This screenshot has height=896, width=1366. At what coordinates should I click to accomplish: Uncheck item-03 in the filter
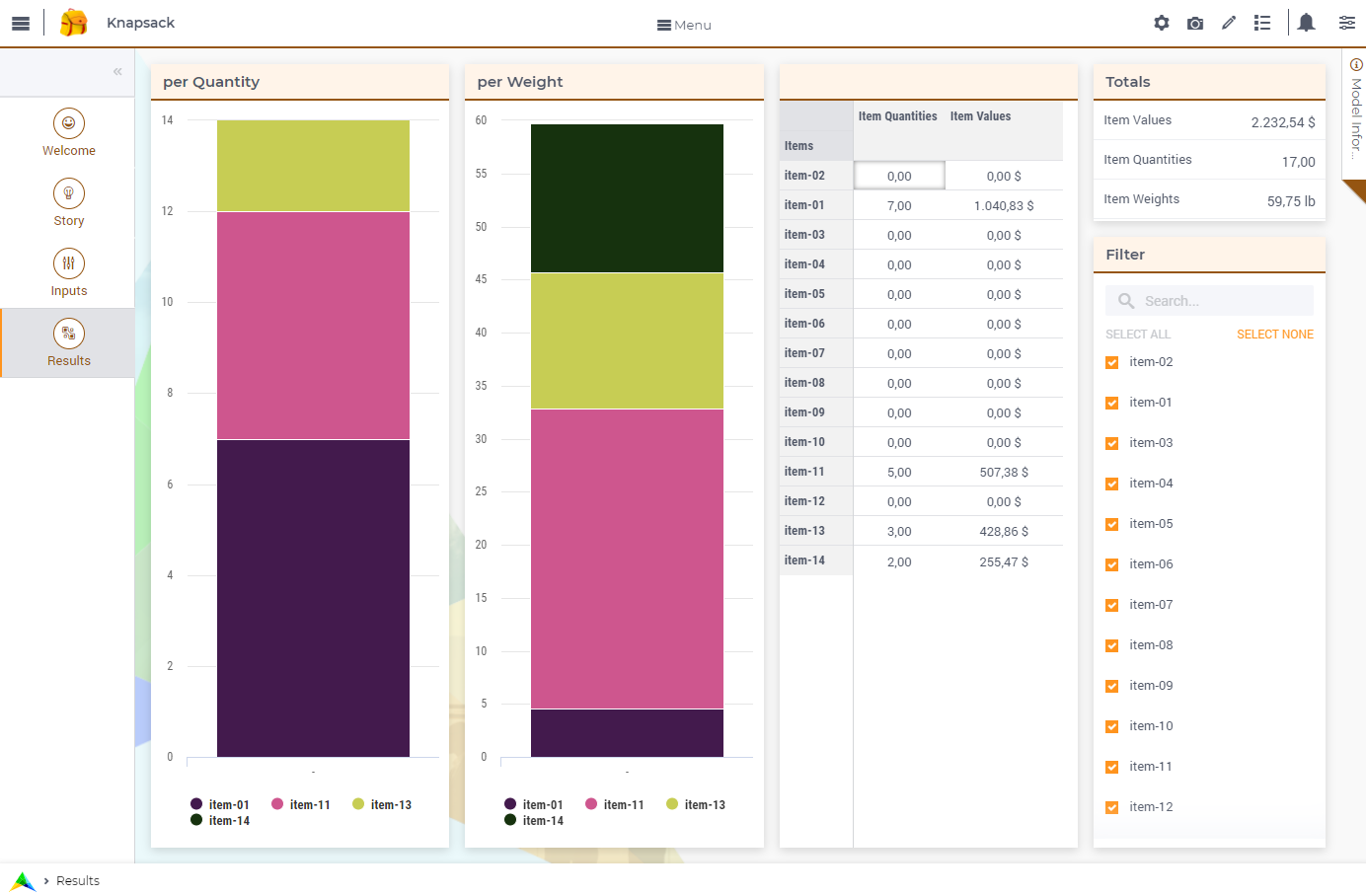(x=1112, y=443)
